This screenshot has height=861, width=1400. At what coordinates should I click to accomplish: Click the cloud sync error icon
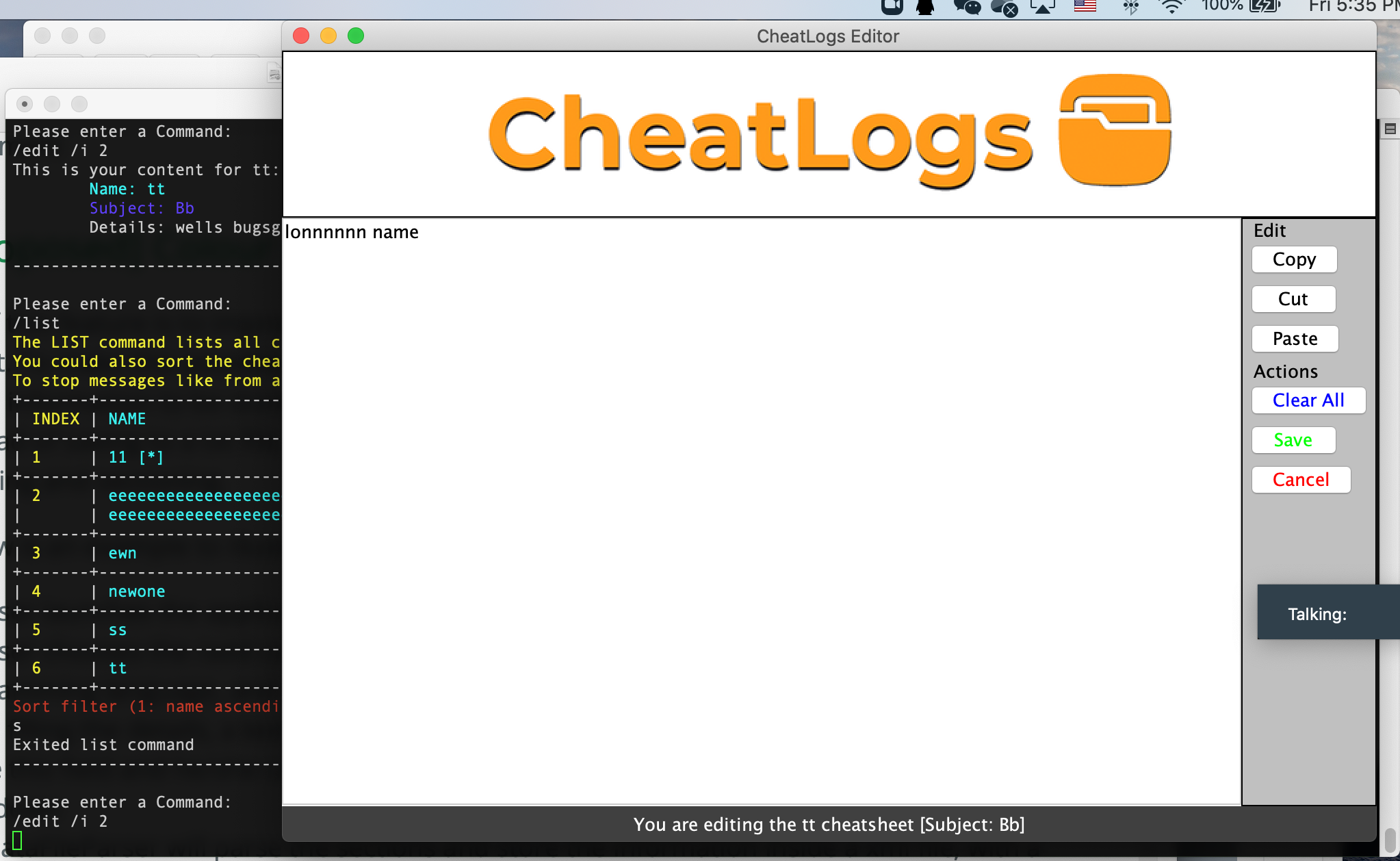click(x=1004, y=7)
